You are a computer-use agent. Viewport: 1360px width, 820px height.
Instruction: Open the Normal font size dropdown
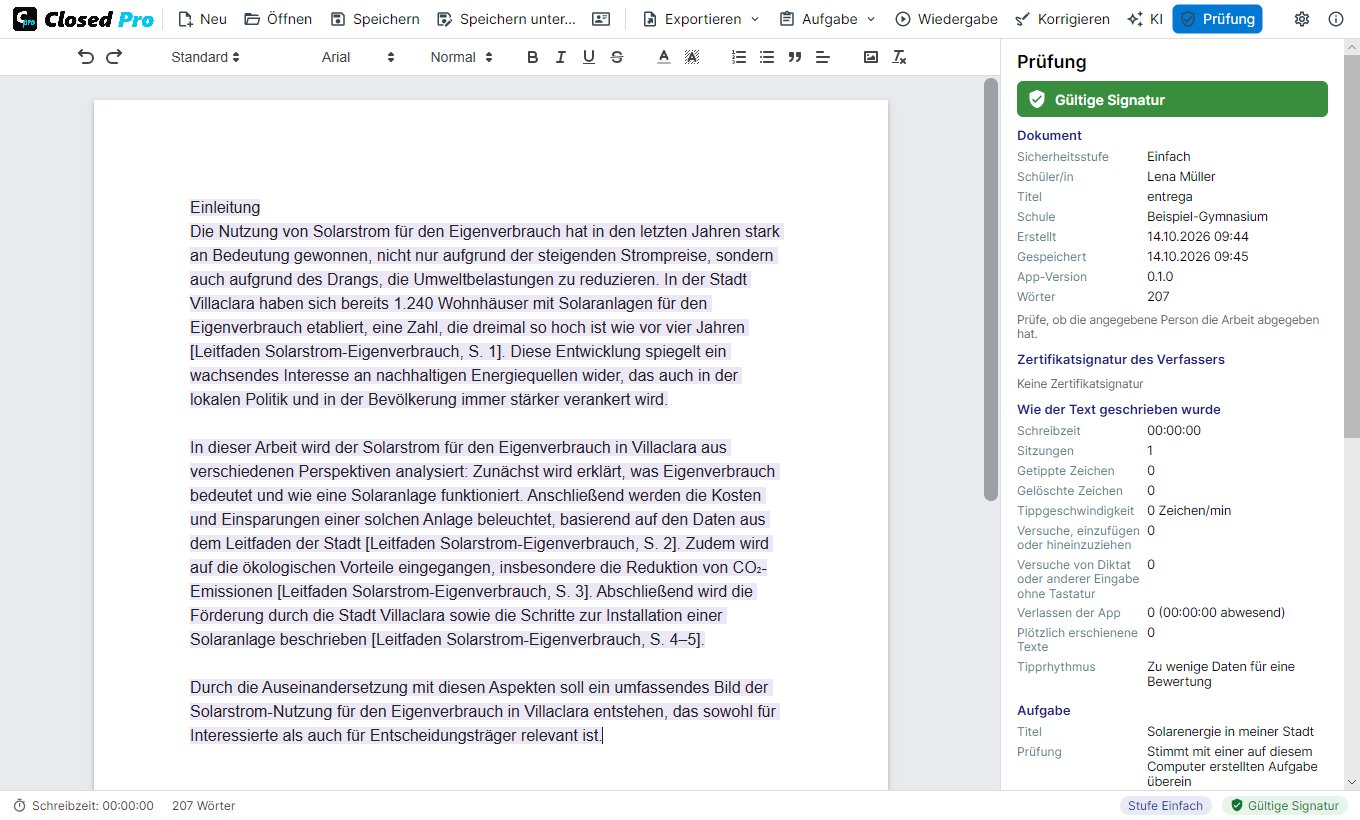click(x=462, y=57)
